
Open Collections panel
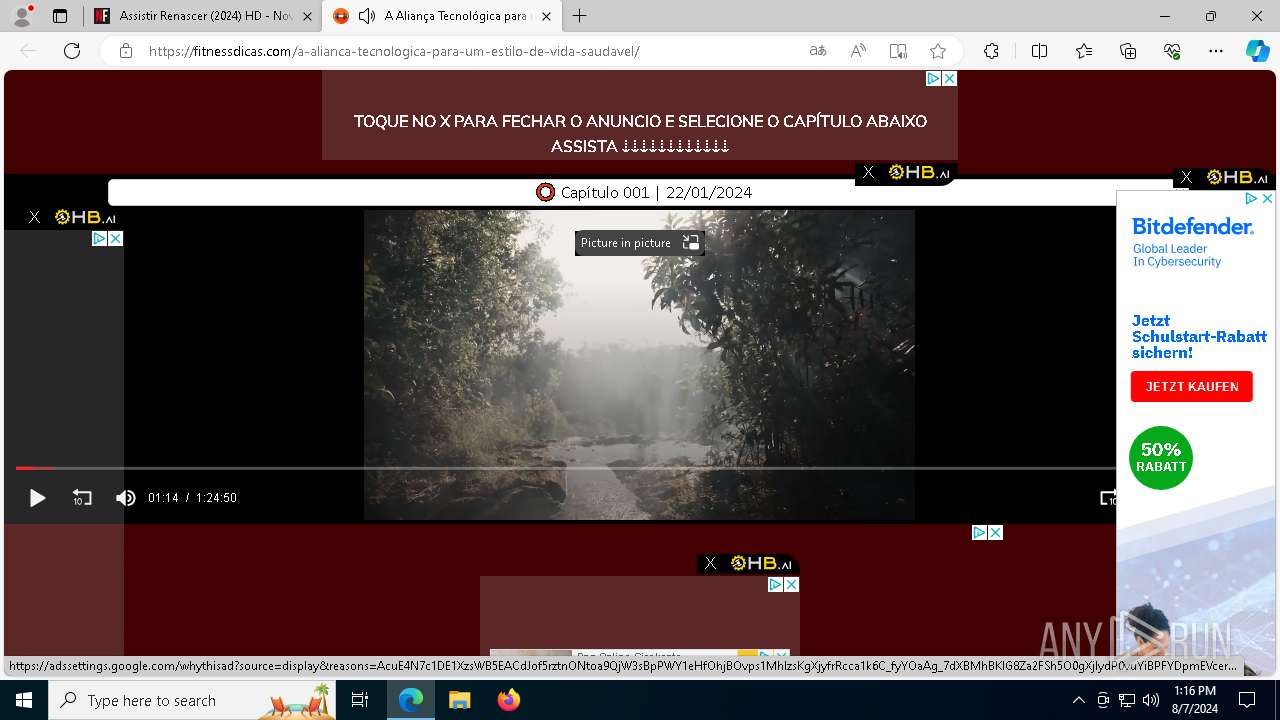(1128, 51)
